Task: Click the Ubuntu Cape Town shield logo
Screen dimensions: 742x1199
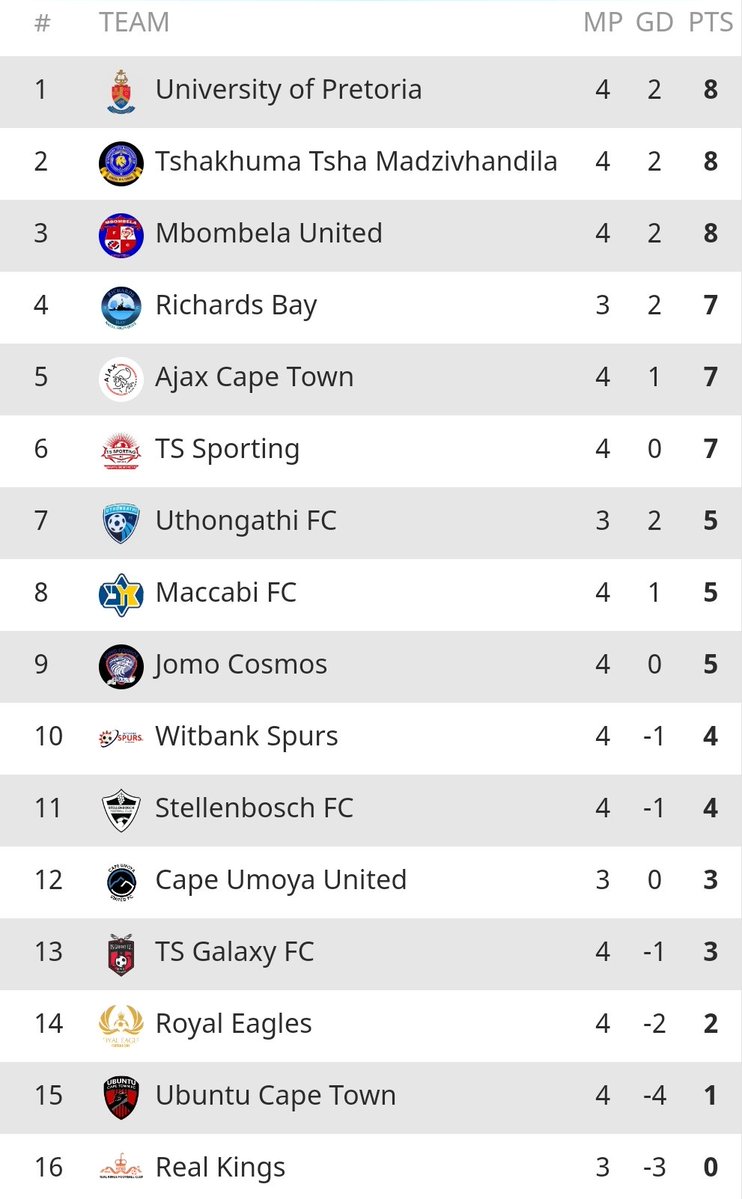Action: tap(121, 1097)
